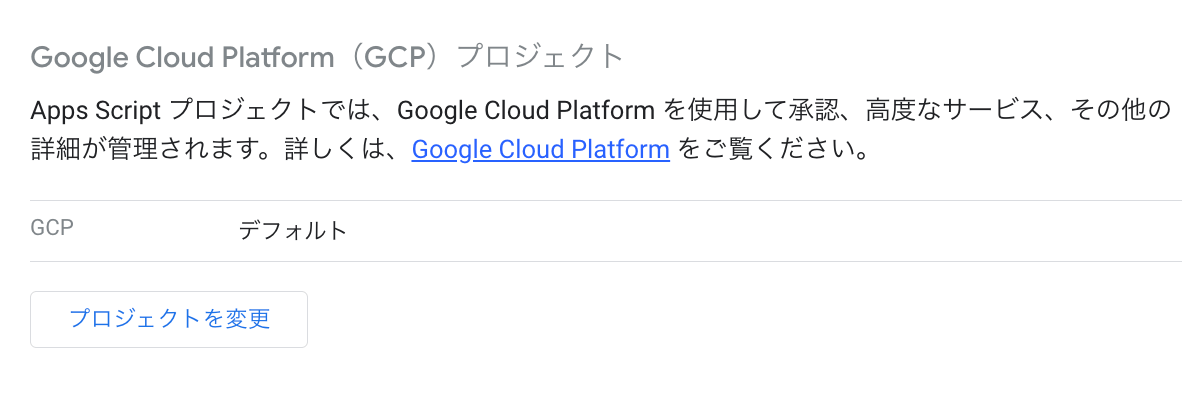
Task: Select the GCP row label
Action: click(x=52, y=228)
